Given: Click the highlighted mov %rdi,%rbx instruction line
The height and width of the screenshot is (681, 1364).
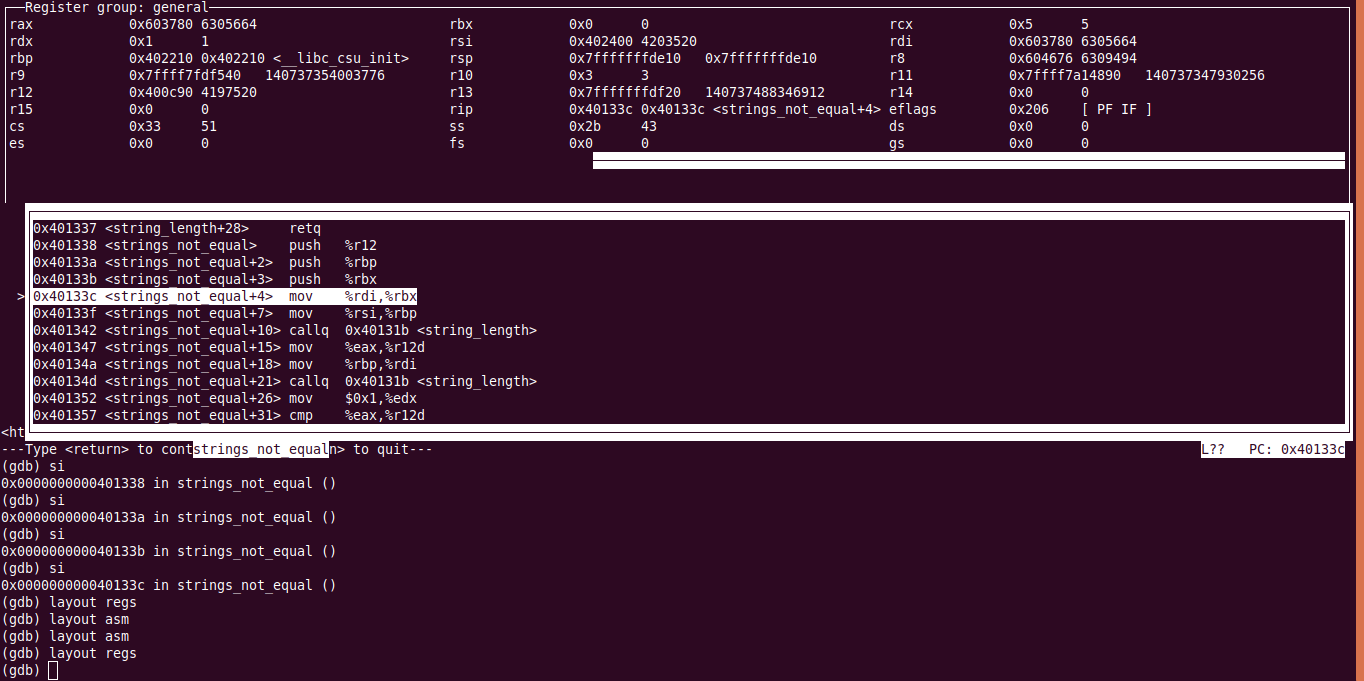Looking at the screenshot, I should click(225, 296).
